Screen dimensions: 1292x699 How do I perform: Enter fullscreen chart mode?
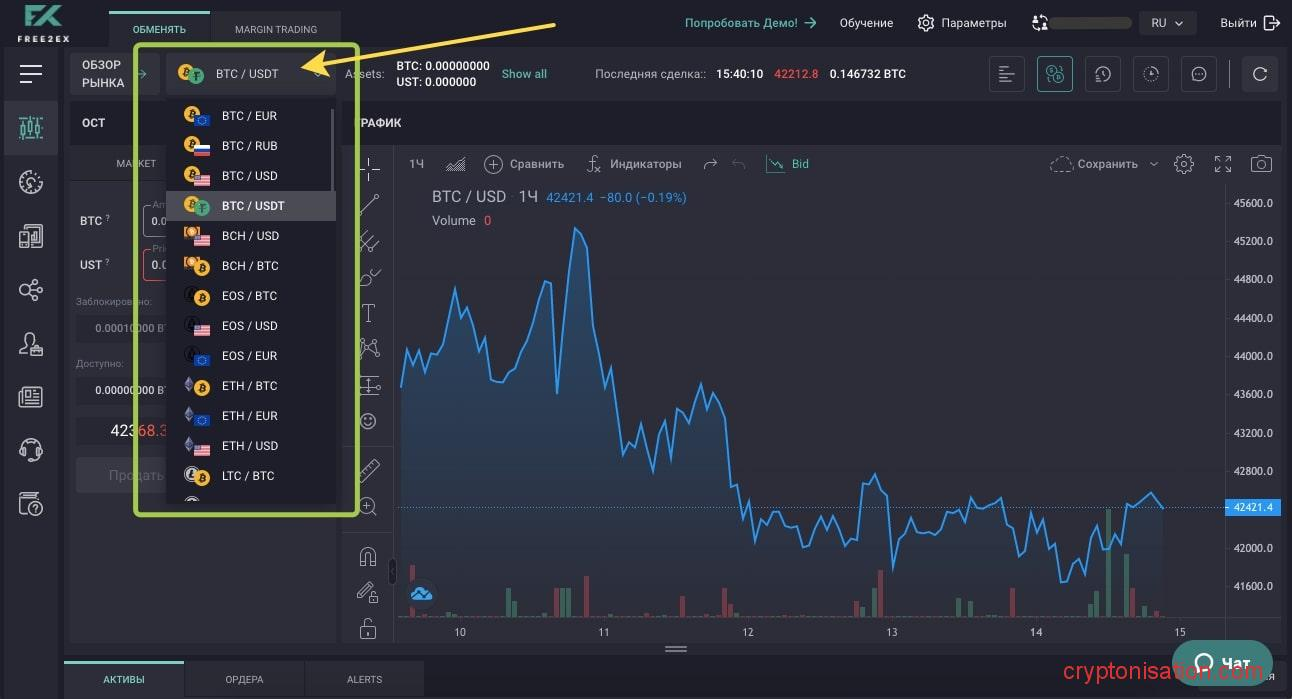(1223, 164)
